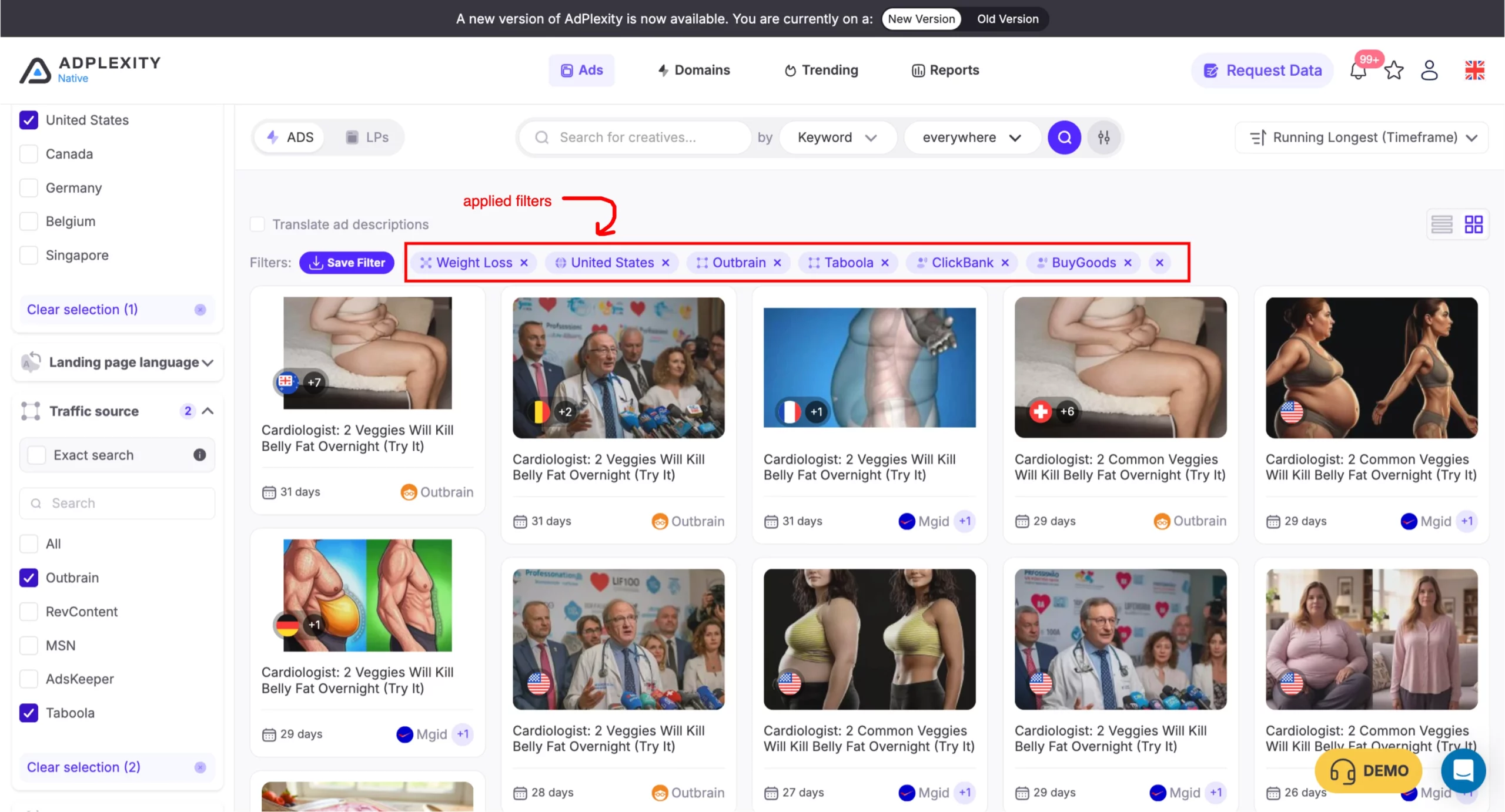The width and height of the screenshot is (1505, 812).
Task: Check the All traffic sources checkbox
Action: 29,543
